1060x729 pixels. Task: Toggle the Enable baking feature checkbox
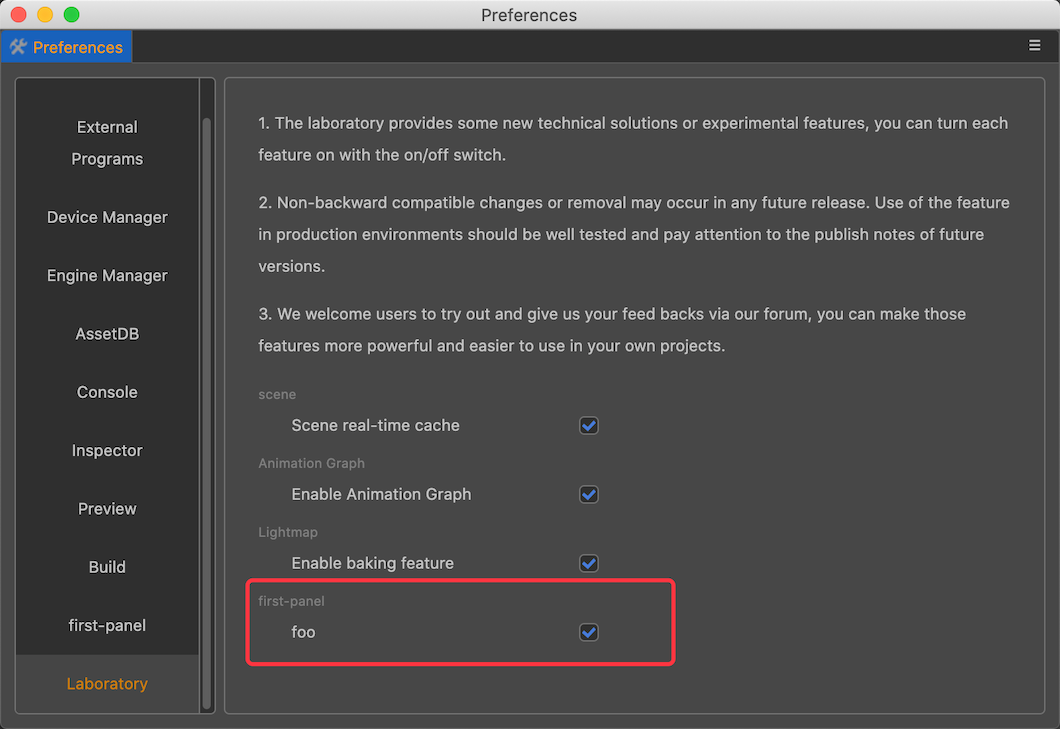tap(589, 563)
